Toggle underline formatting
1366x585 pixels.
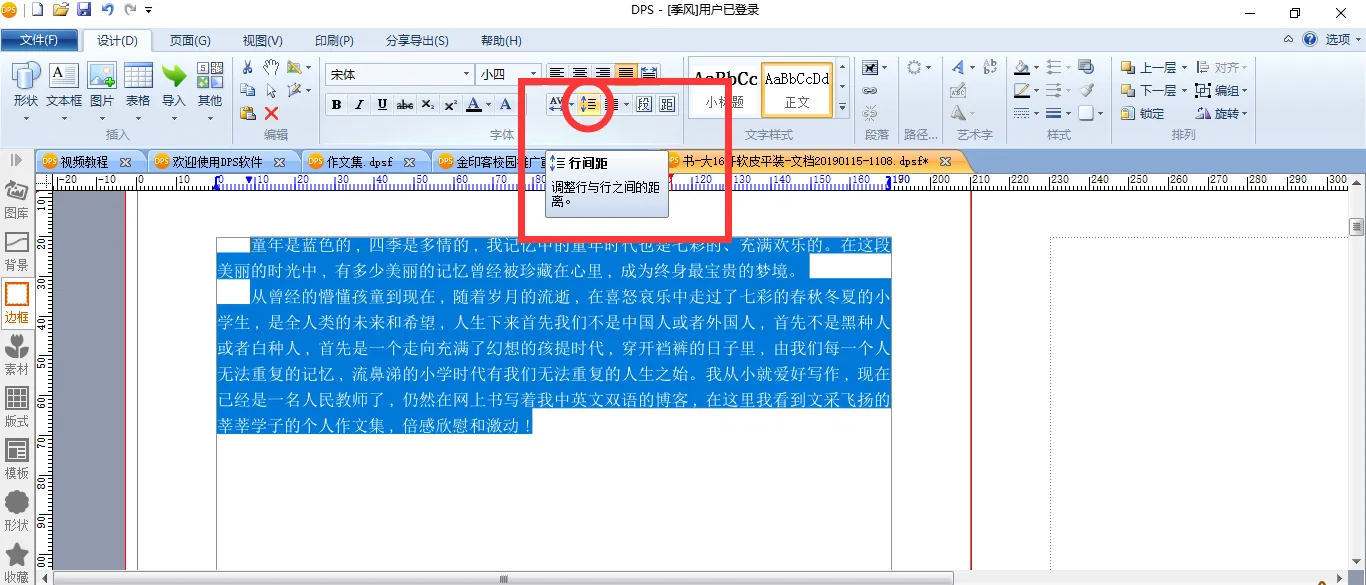[x=382, y=105]
